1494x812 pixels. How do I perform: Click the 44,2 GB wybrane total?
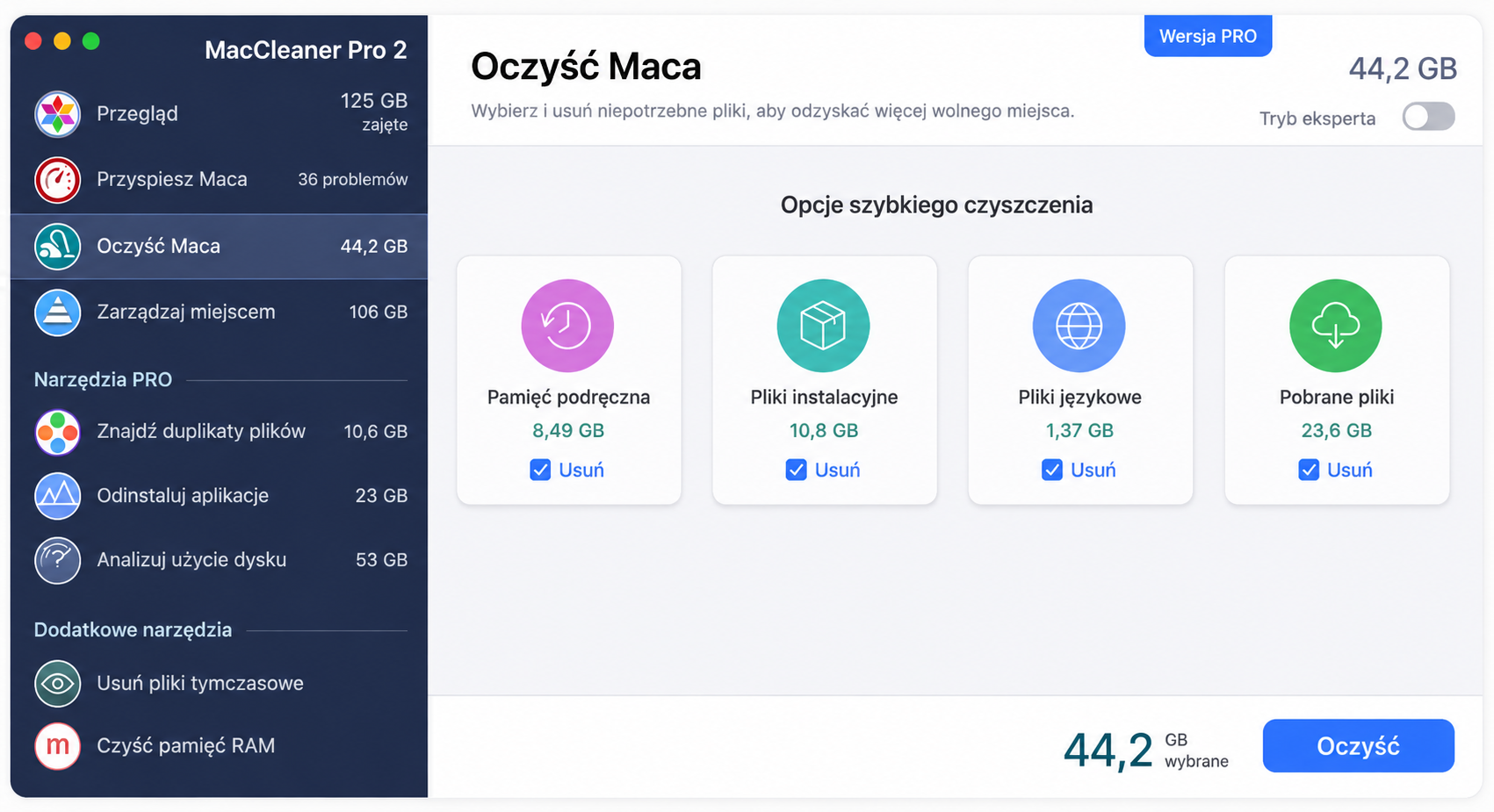point(1146,751)
